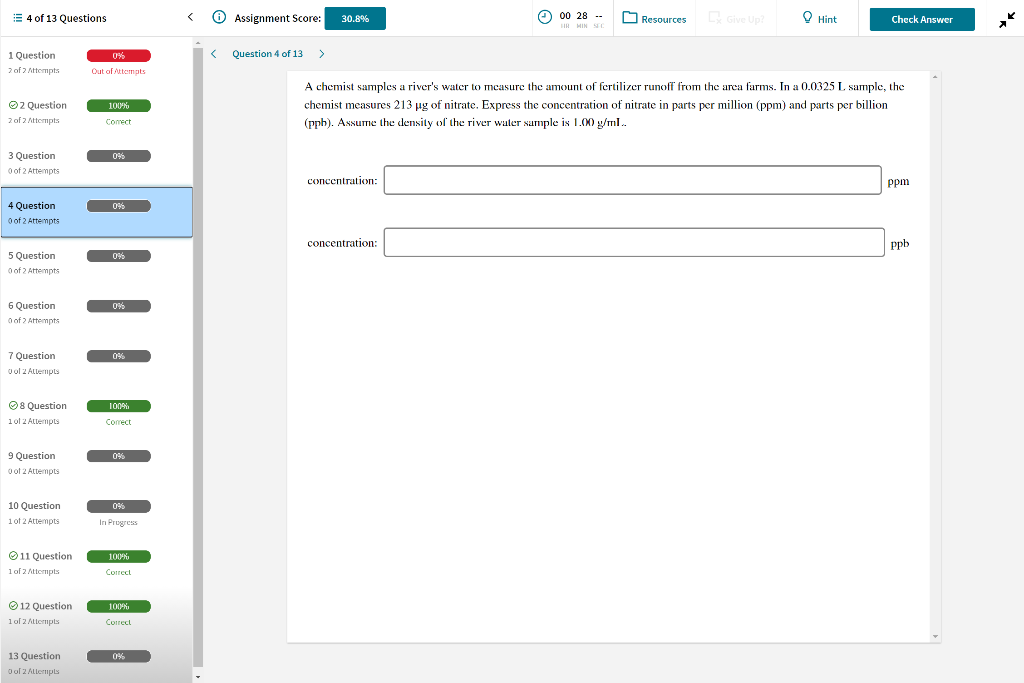Click the 30.8% Assignment Score badge
The height and width of the screenshot is (683, 1024).
pos(355,18)
